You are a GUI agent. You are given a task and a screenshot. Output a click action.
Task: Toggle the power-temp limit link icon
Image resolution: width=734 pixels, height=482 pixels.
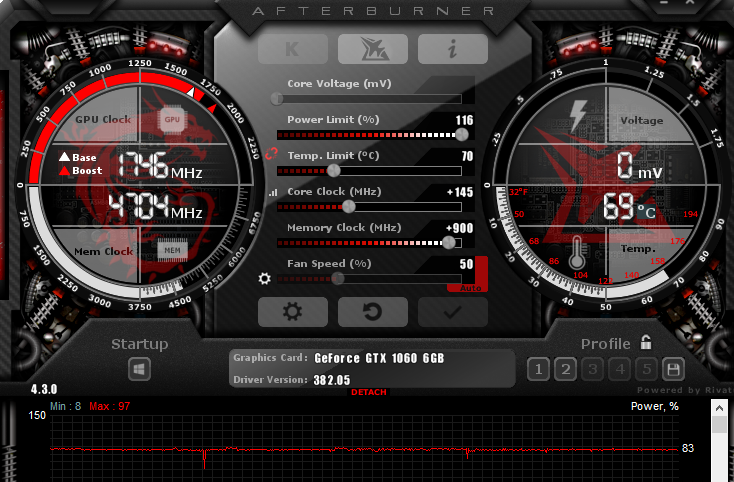272,153
